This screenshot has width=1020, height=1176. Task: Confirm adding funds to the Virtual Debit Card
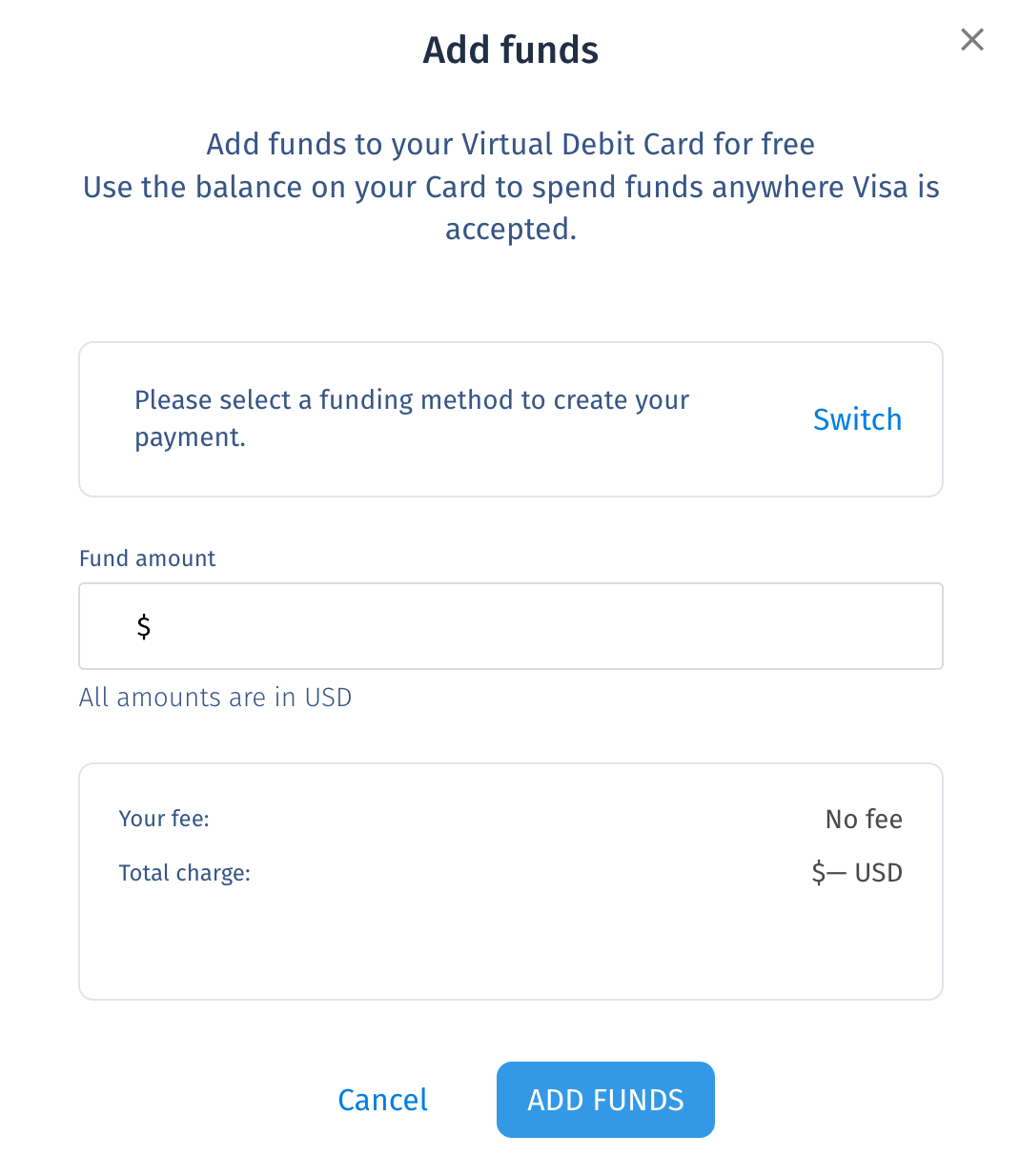(x=605, y=1099)
